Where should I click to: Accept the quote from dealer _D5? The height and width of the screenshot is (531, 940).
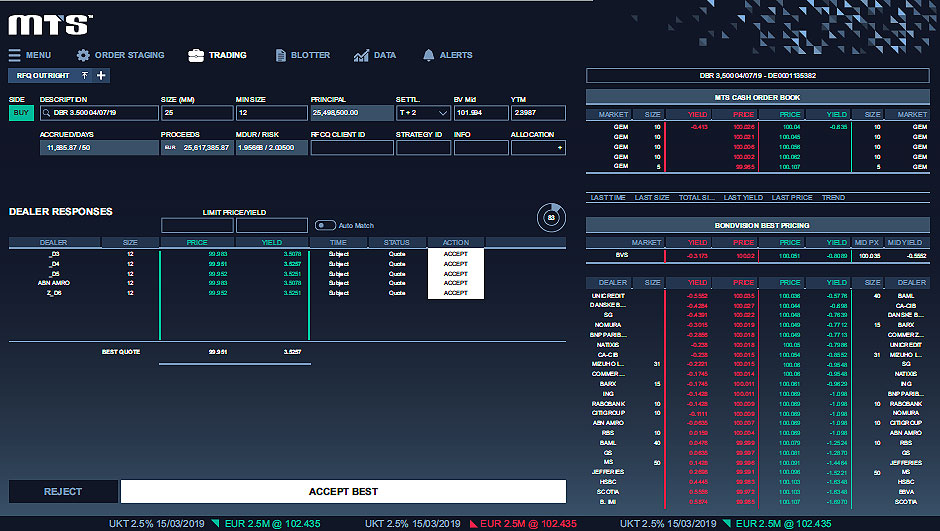(456, 274)
